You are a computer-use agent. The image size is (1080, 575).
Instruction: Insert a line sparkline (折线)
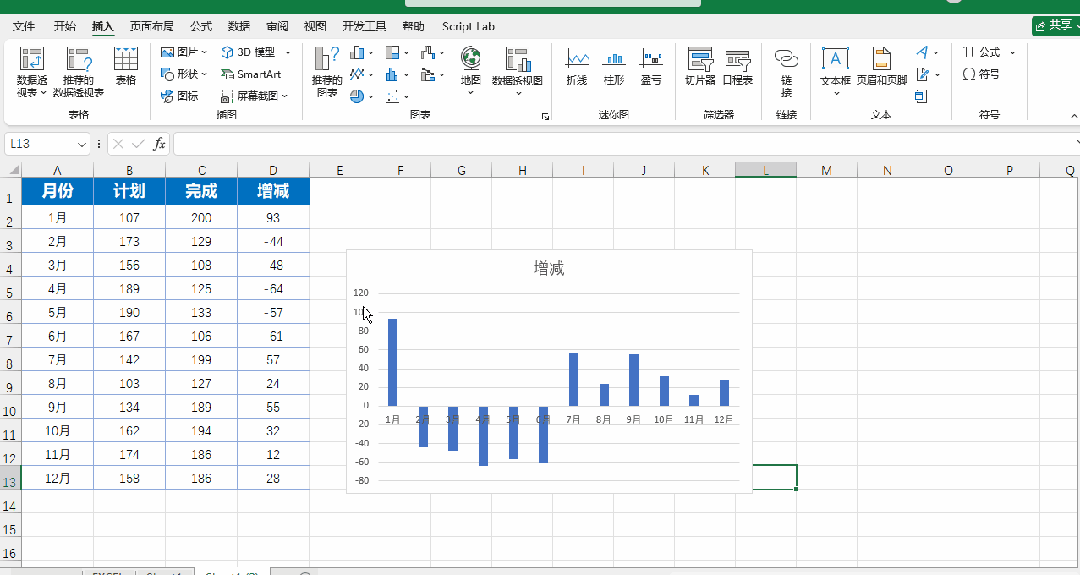[577, 67]
